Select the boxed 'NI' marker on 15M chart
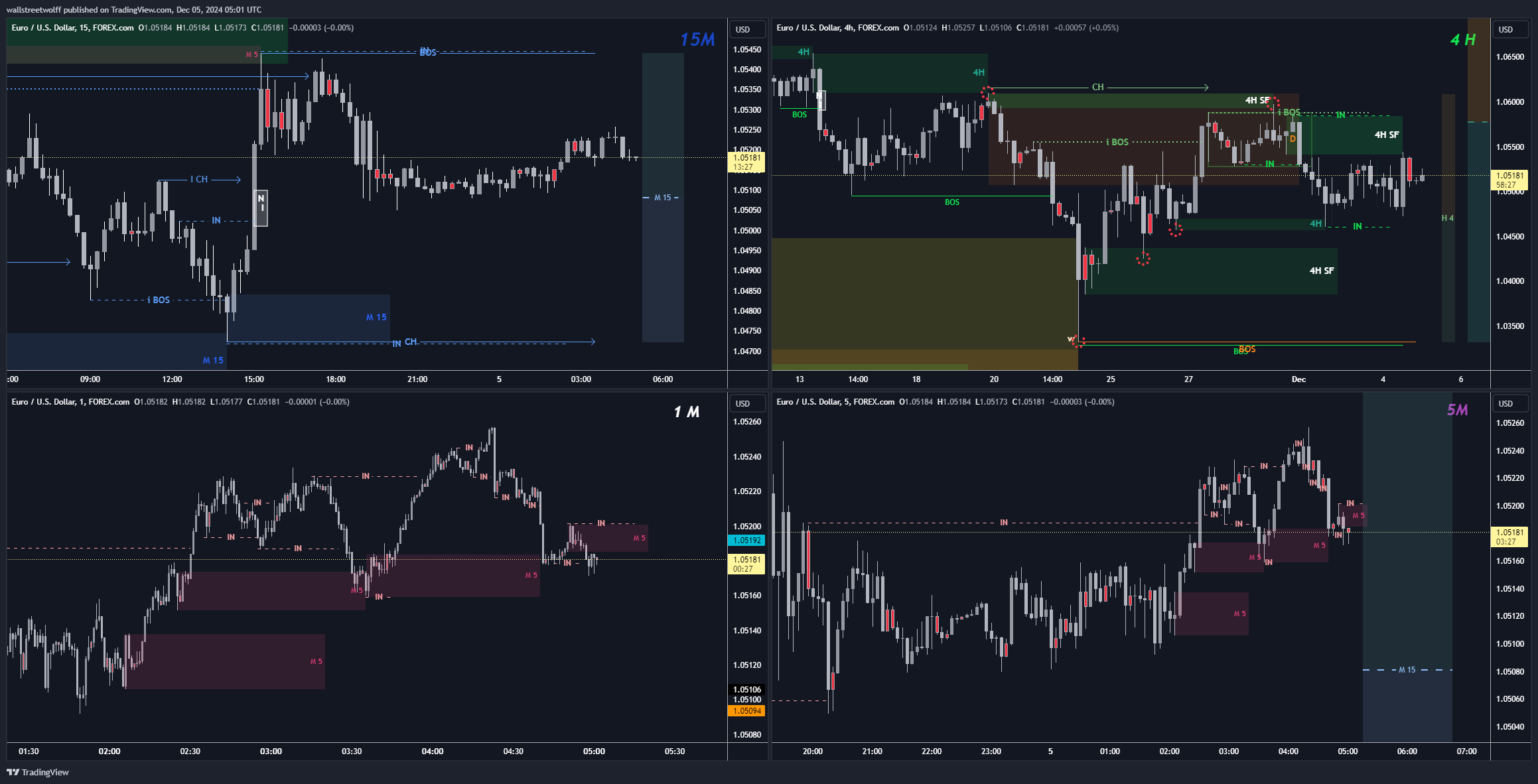1538x784 pixels. [261, 208]
